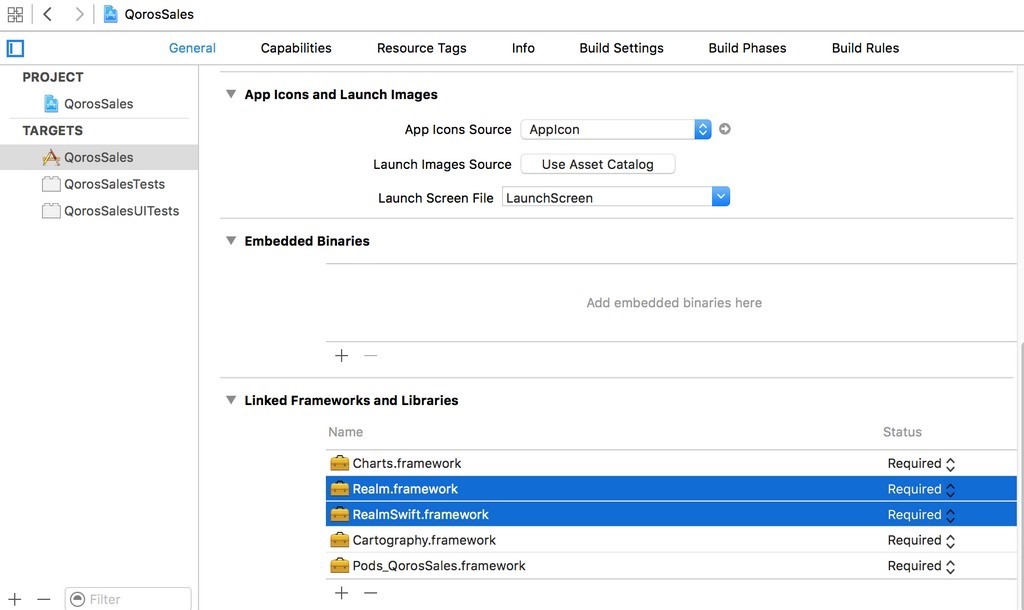Collapse the Embedded Binaries section

tap(231, 241)
